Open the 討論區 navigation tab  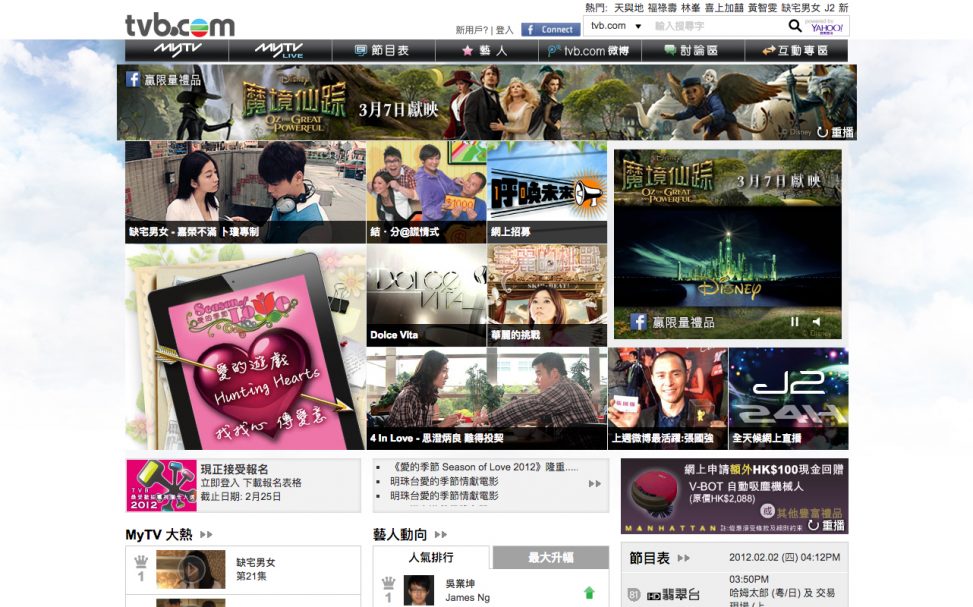click(x=693, y=50)
